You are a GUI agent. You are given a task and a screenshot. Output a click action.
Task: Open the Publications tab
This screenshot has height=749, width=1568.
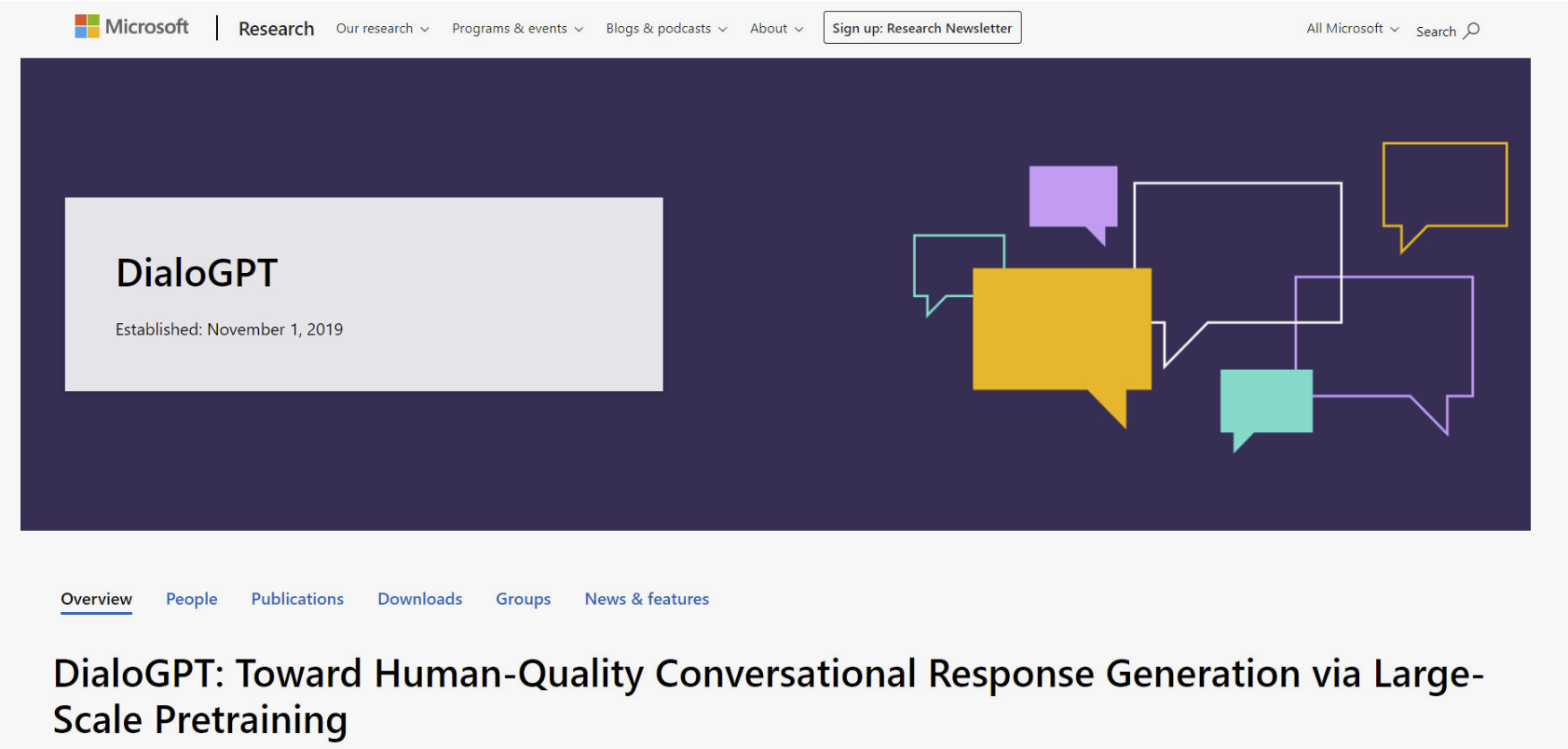(297, 599)
